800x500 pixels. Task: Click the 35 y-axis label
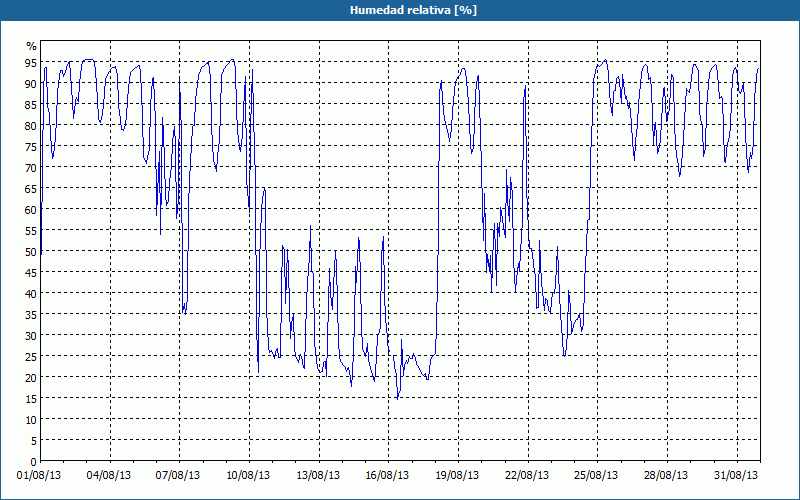(31, 314)
